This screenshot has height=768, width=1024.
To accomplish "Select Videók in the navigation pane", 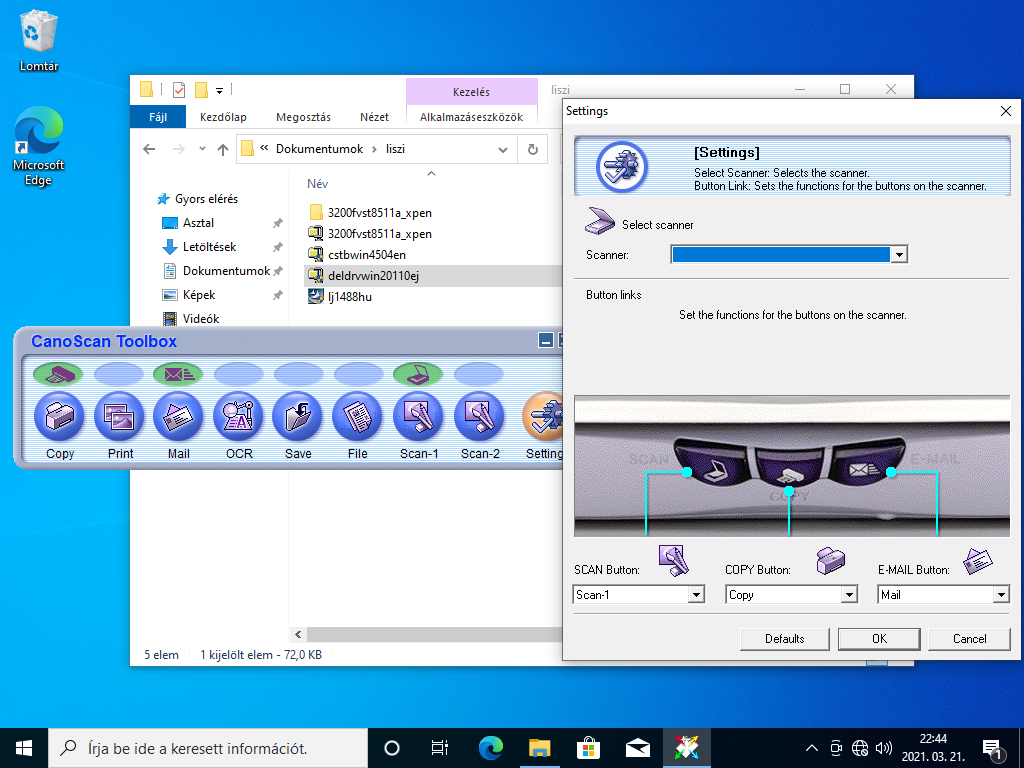I will coord(200,319).
